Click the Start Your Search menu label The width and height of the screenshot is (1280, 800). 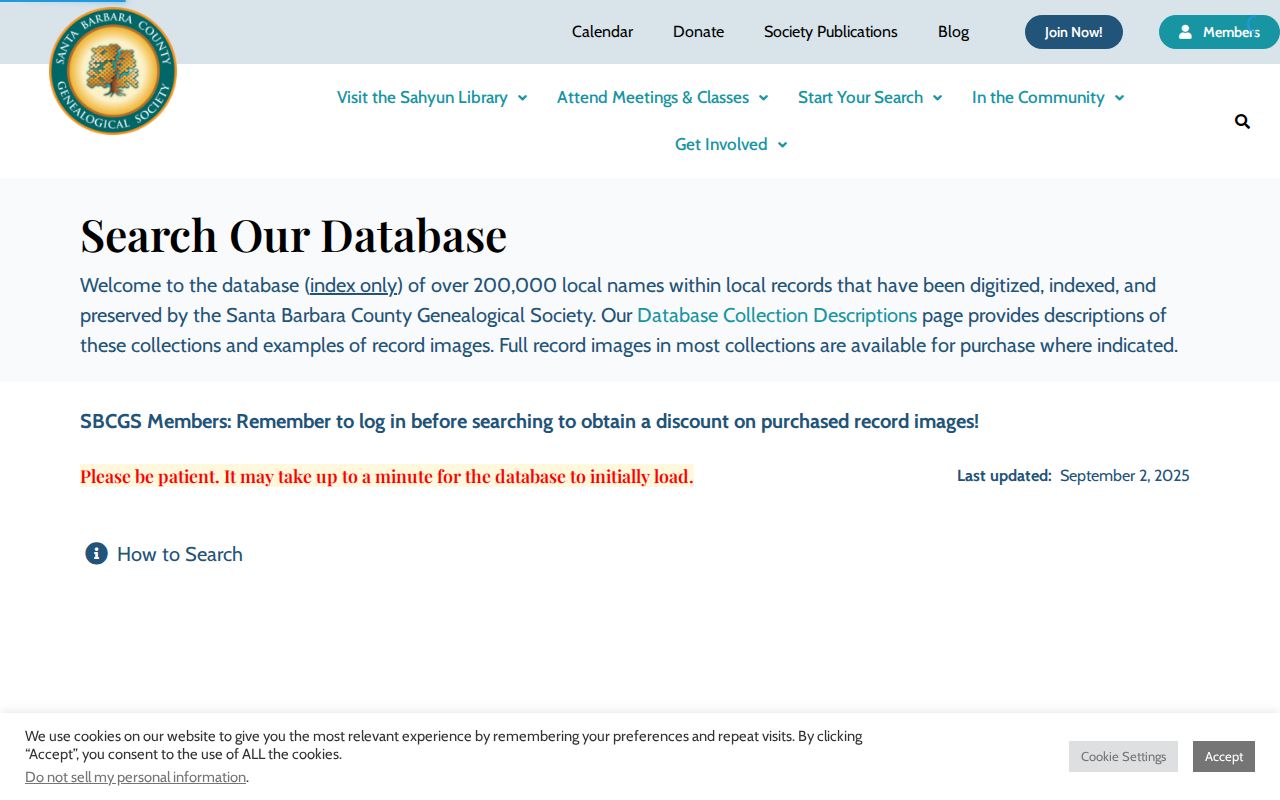click(860, 98)
